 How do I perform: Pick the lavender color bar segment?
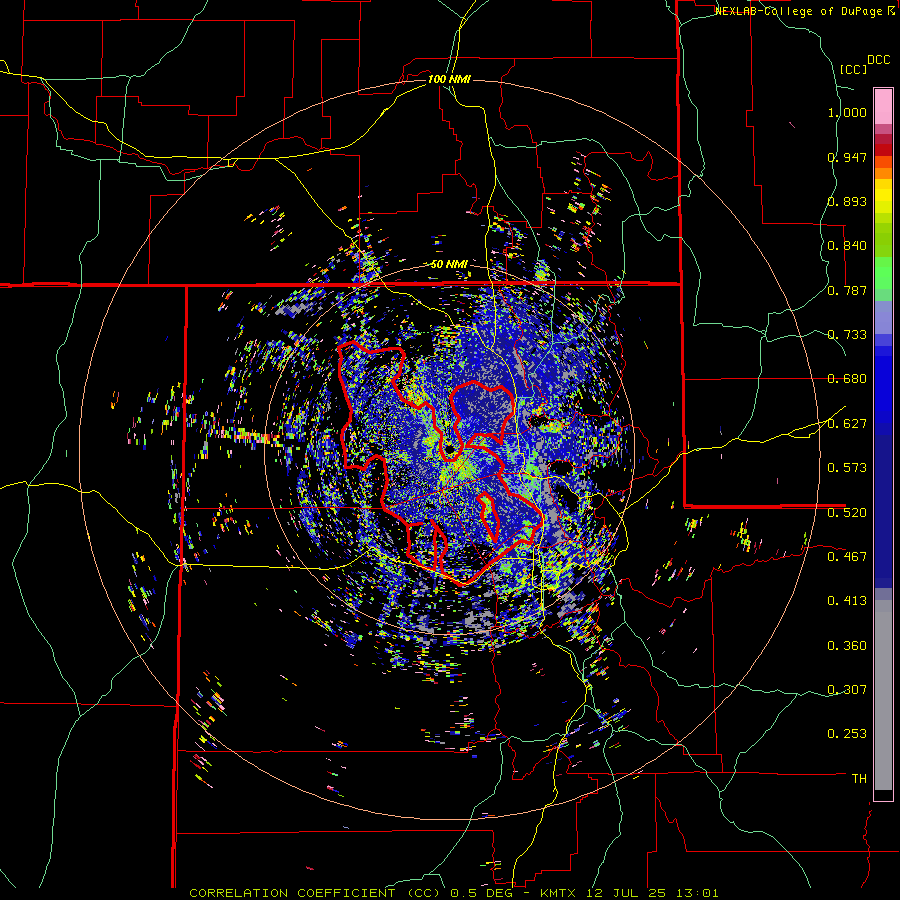pyautogui.click(x=883, y=317)
